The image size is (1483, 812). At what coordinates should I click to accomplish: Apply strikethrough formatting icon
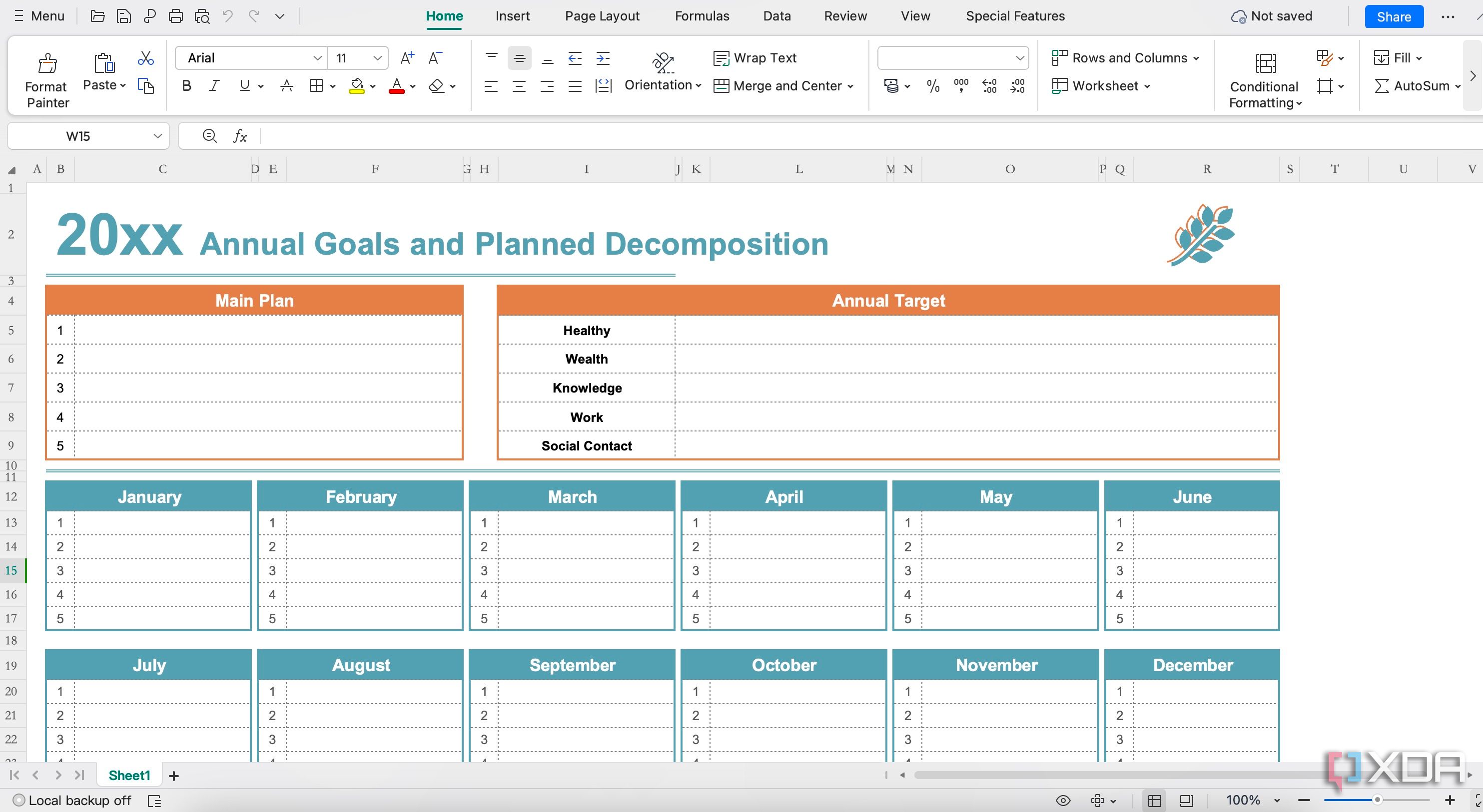coord(287,86)
